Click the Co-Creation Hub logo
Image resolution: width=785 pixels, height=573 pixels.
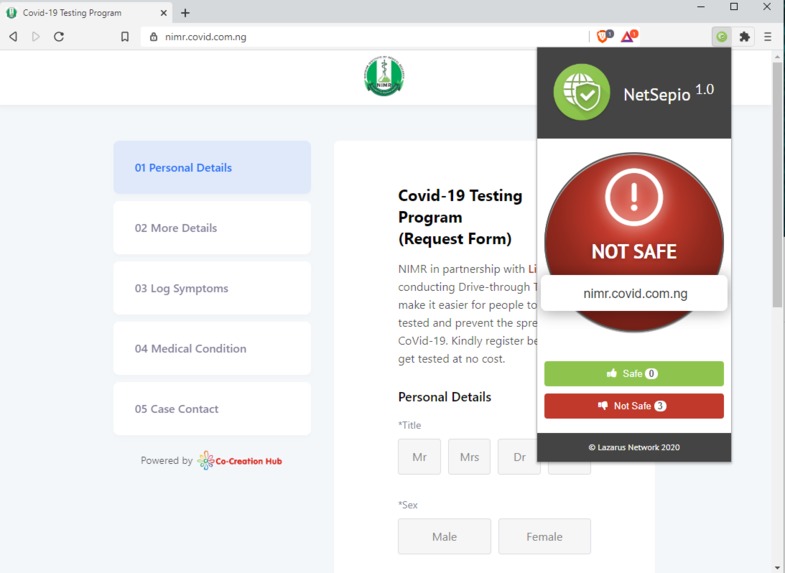(240, 460)
